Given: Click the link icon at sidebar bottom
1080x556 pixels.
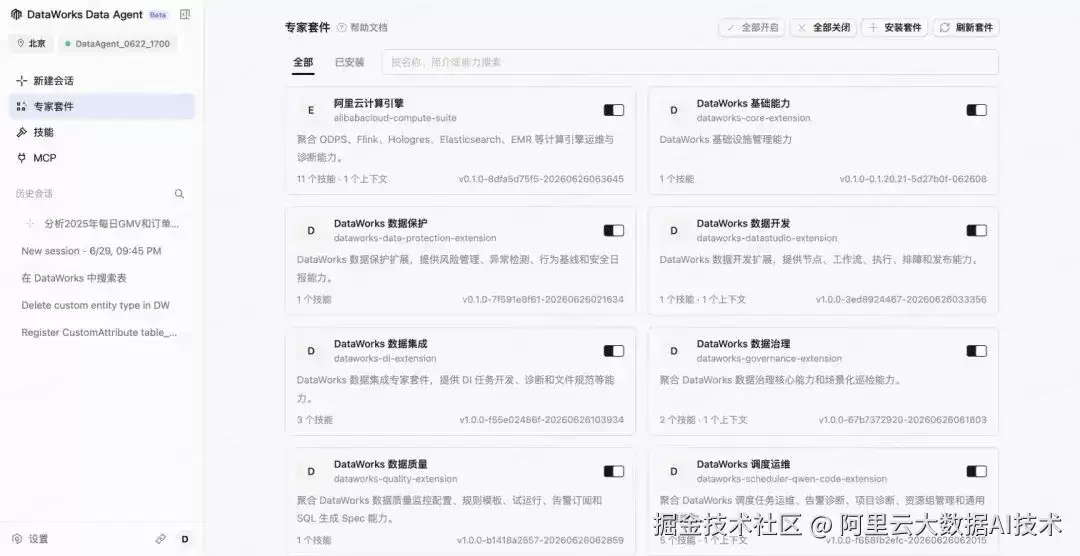Looking at the screenshot, I should point(160,539).
